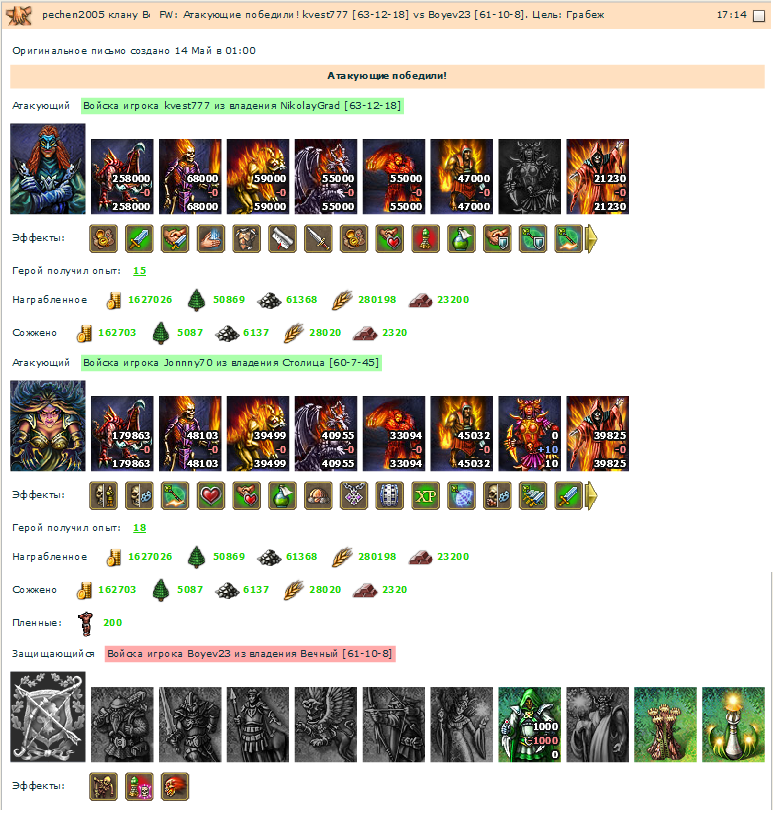Screen dimensions: 775x823
Task: Click Boyev23 defender crest emblem
Action: pyautogui.click(x=48, y=716)
